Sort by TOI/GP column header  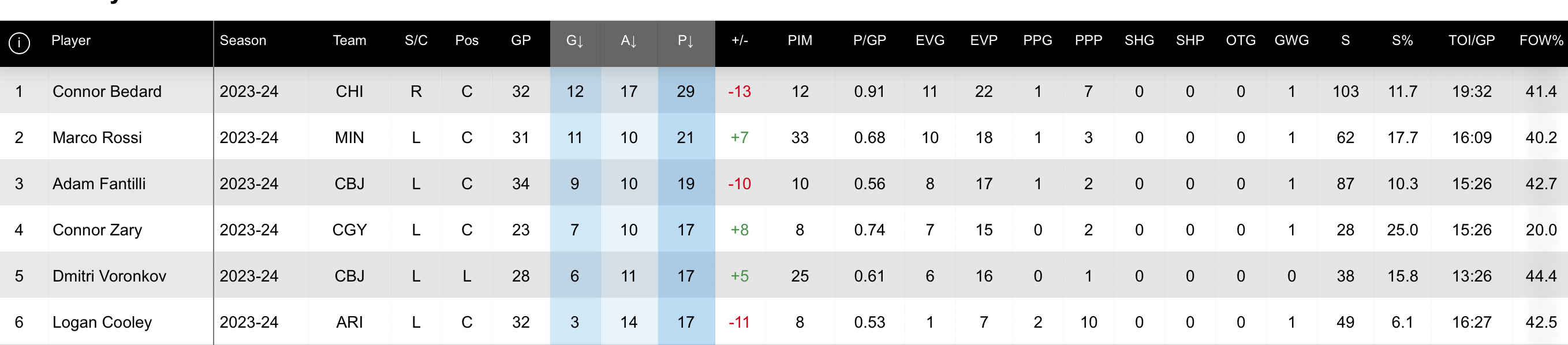coord(1471,40)
